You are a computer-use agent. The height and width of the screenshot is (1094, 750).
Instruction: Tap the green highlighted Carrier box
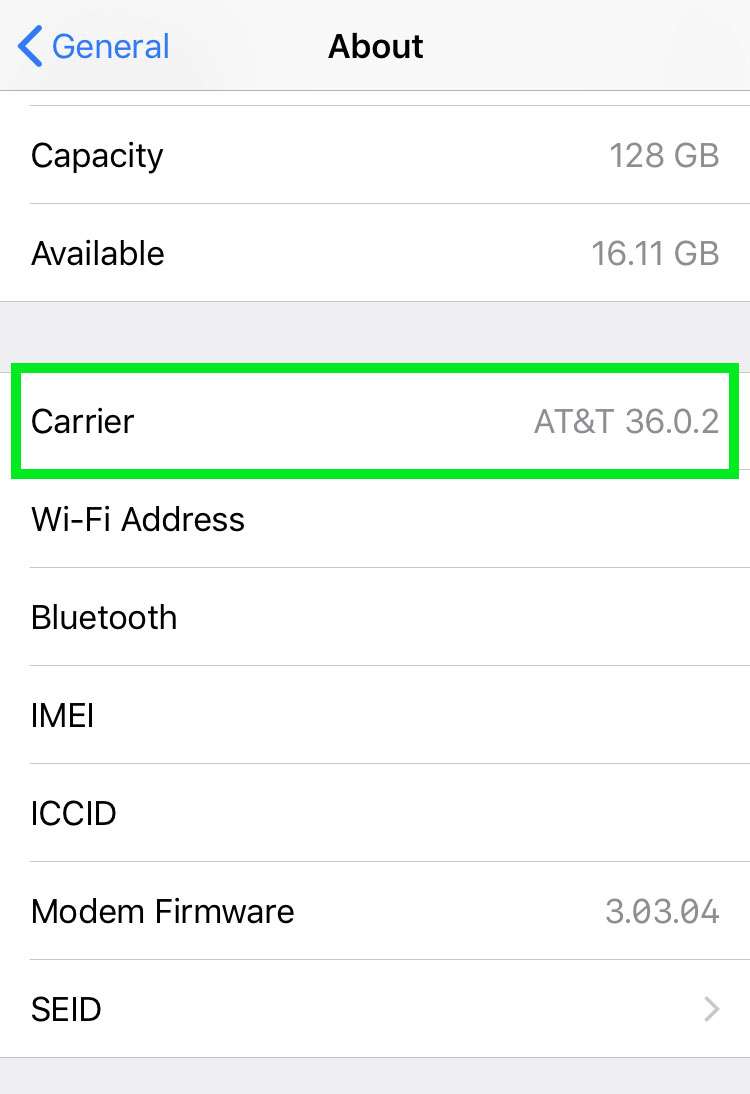[x=375, y=421]
